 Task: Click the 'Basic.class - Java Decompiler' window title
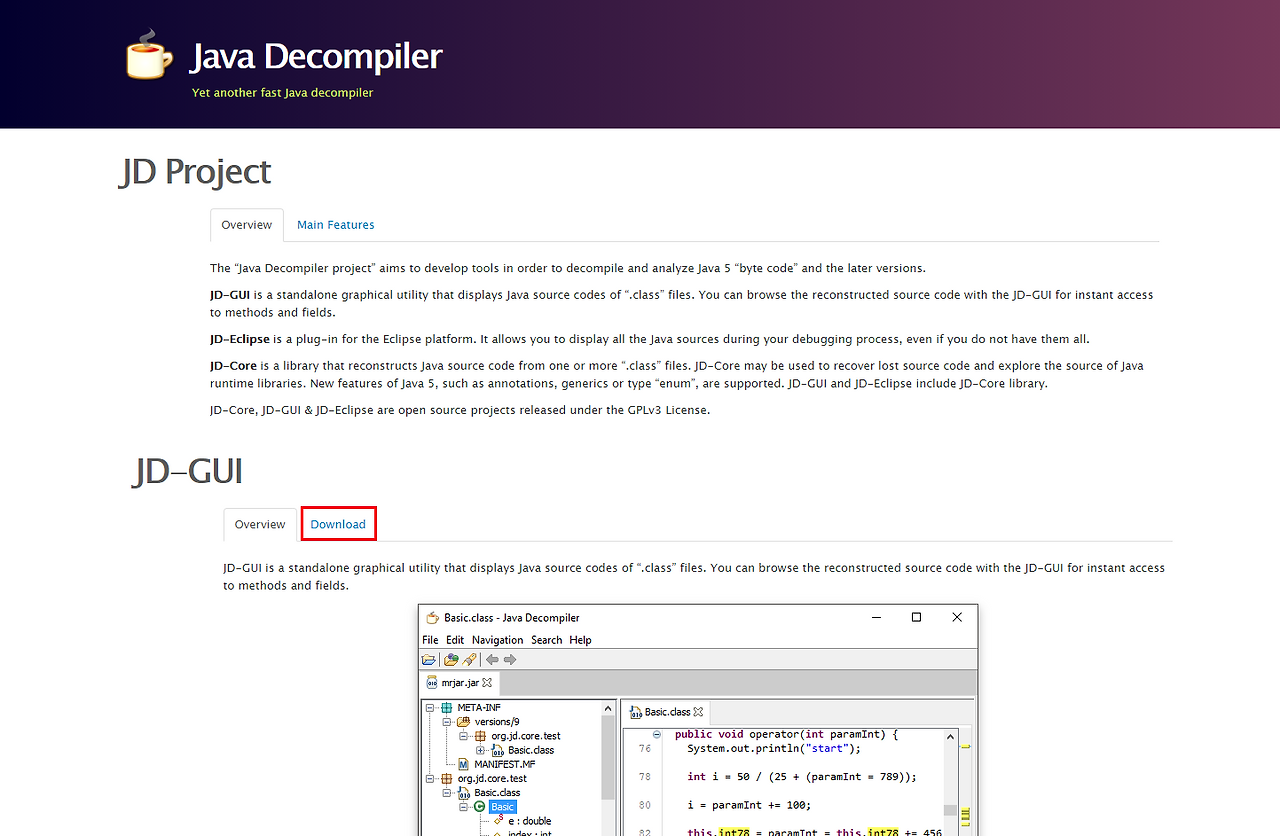point(512,617)
